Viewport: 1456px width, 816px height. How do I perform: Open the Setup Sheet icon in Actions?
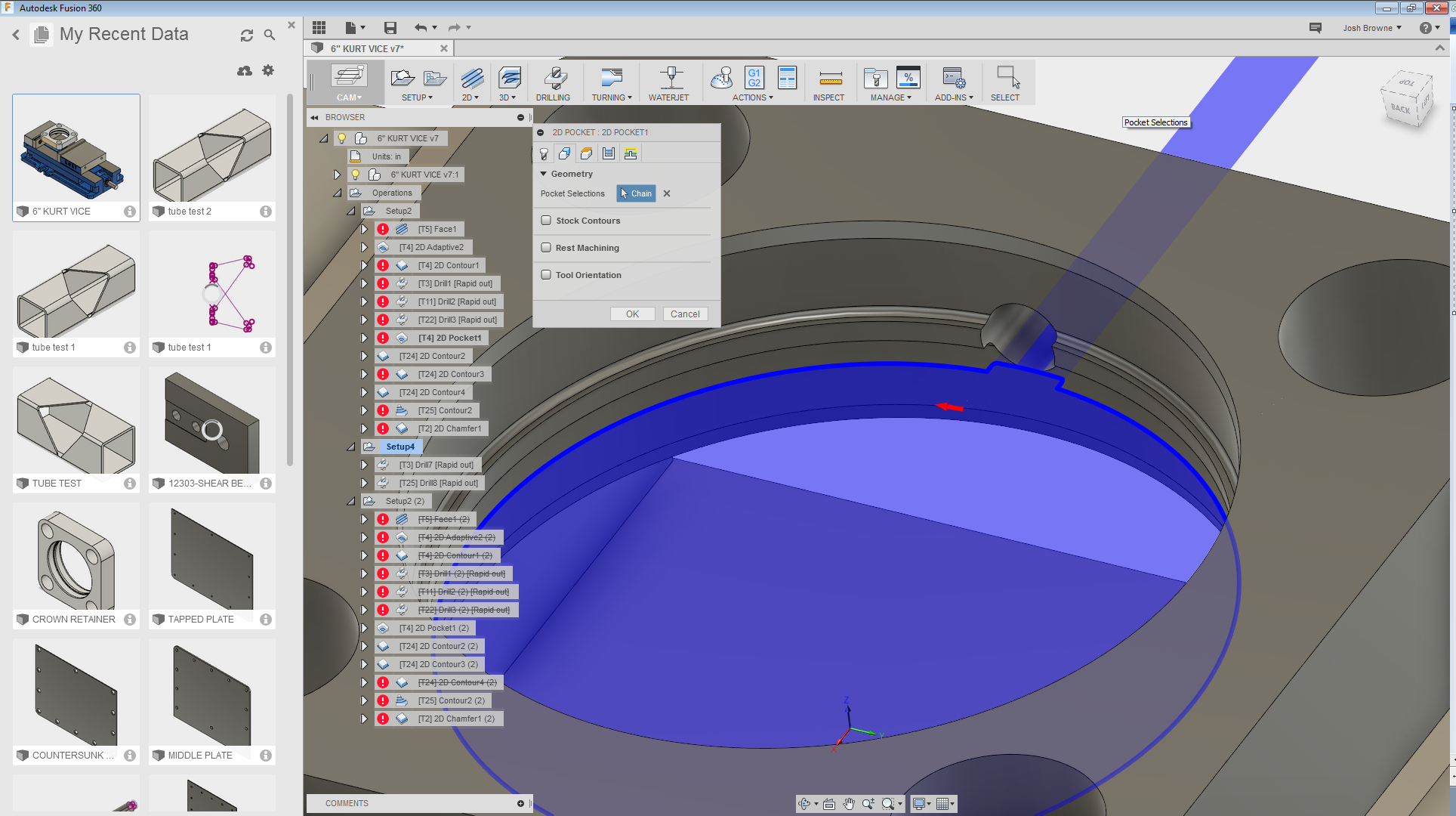pos(787,78)
